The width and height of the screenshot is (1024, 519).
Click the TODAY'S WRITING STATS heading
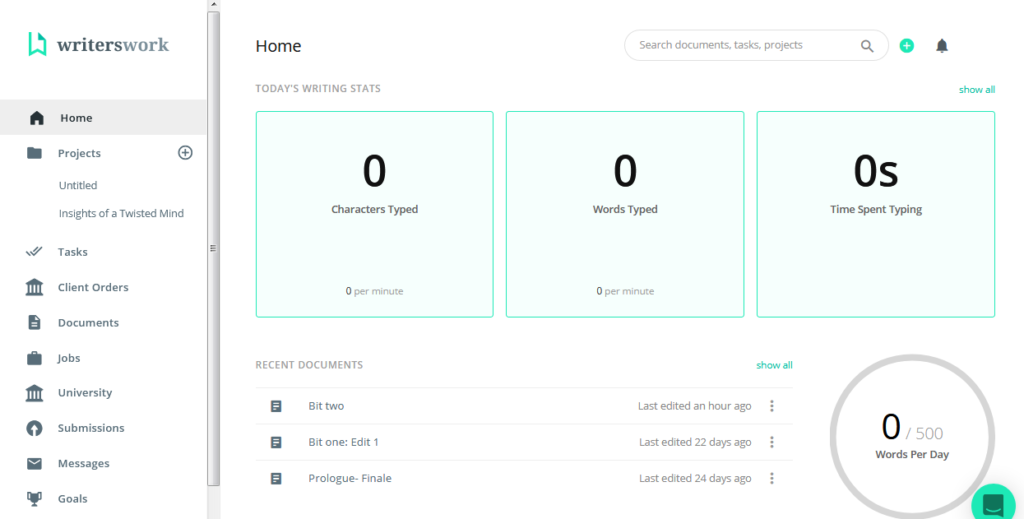click(318, 88)
